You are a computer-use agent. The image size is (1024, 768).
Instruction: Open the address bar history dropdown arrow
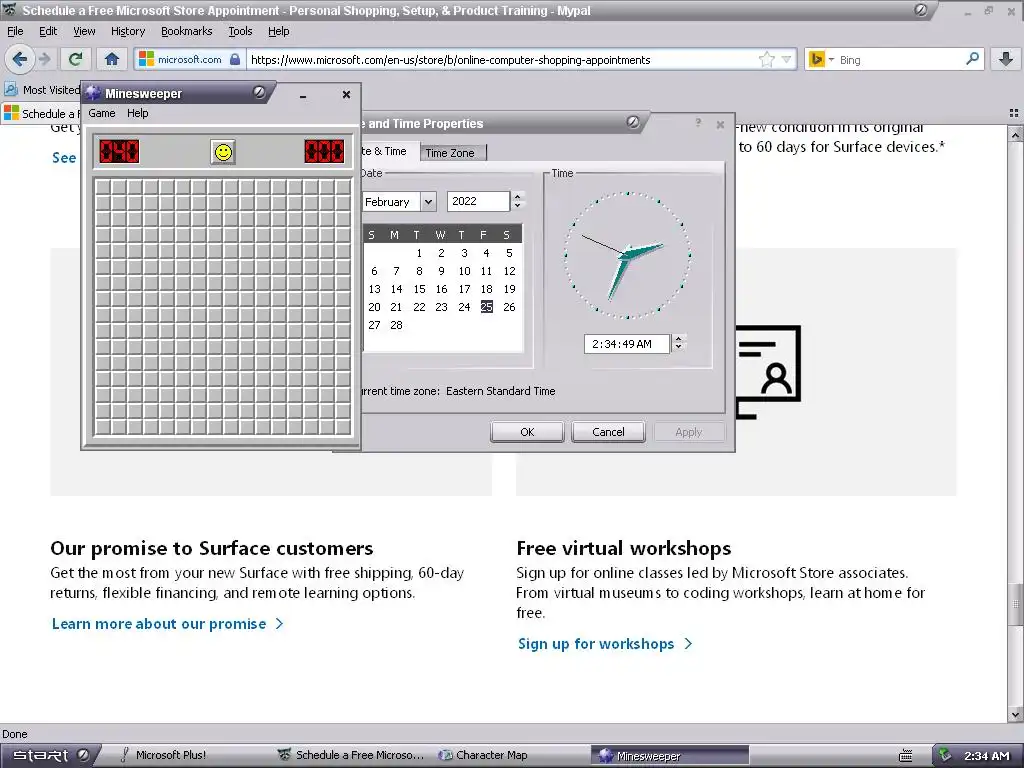pyautogui.click(x=786, y=60)
